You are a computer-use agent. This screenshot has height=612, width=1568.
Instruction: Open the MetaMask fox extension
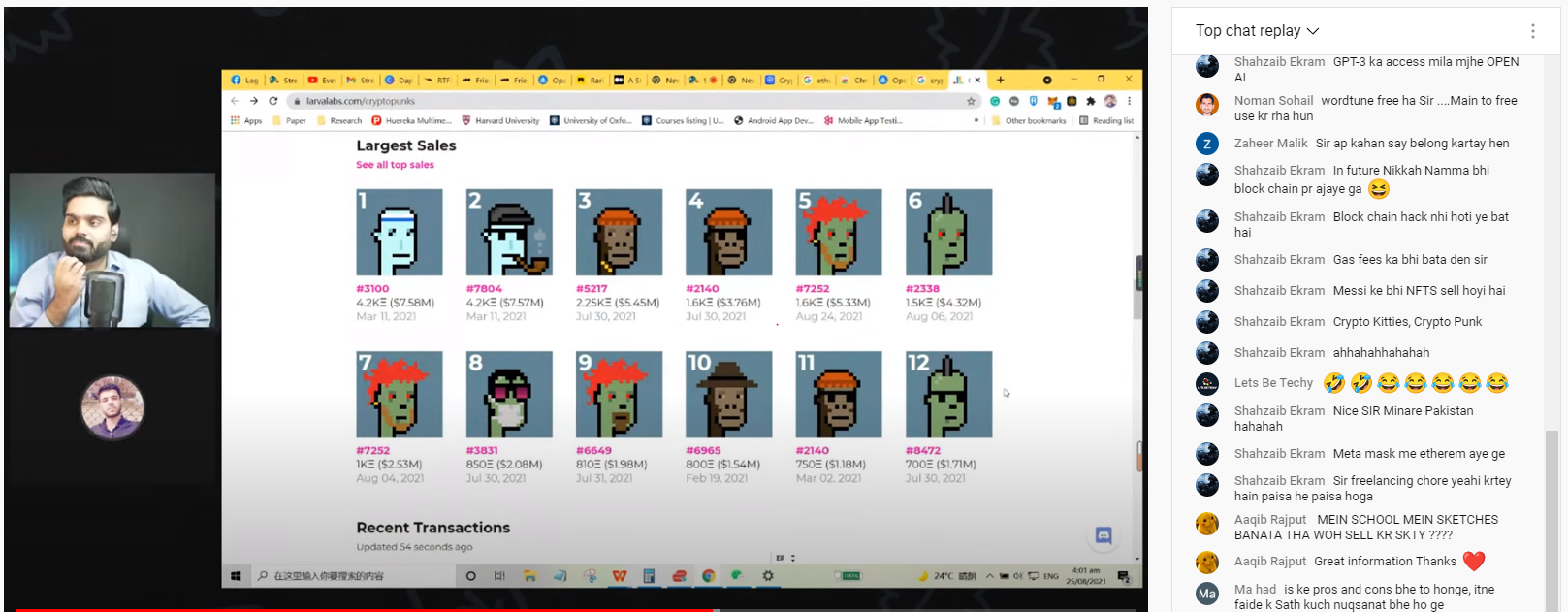point(1053,101)
